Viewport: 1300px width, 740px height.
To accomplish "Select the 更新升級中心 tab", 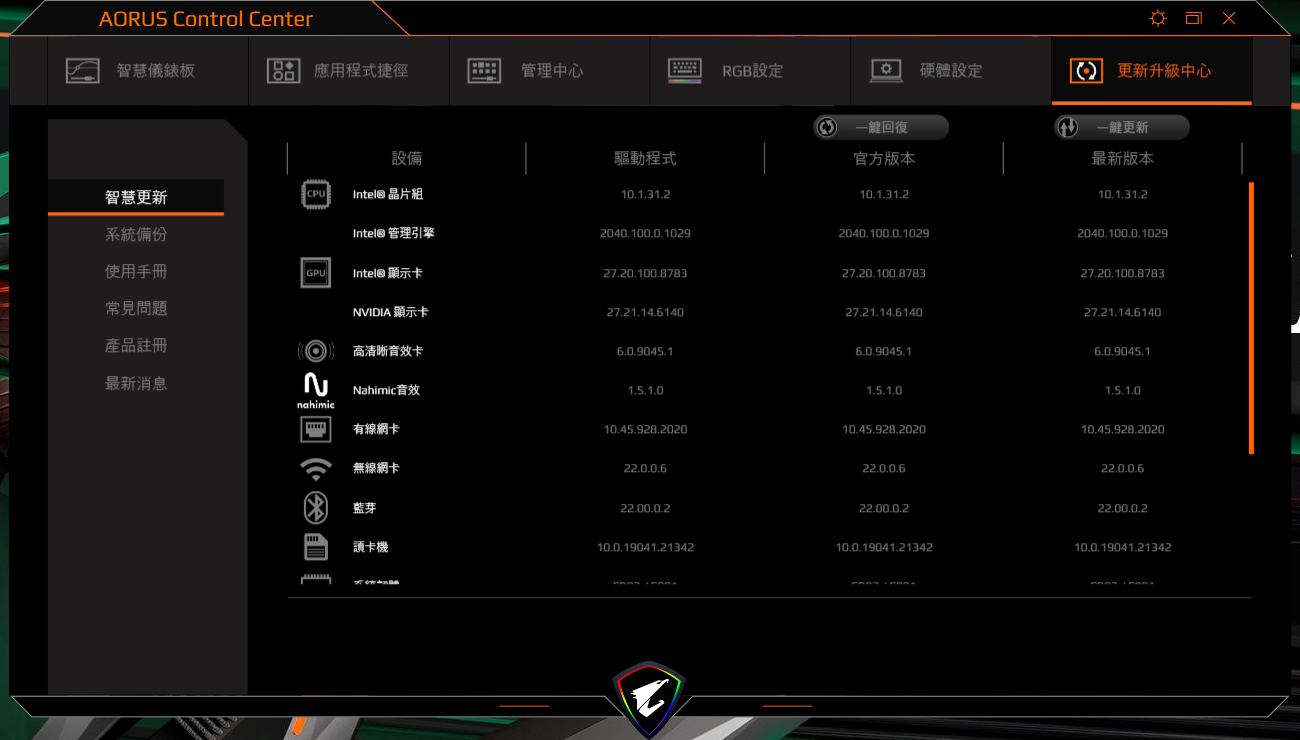I will coord(1151,71).
